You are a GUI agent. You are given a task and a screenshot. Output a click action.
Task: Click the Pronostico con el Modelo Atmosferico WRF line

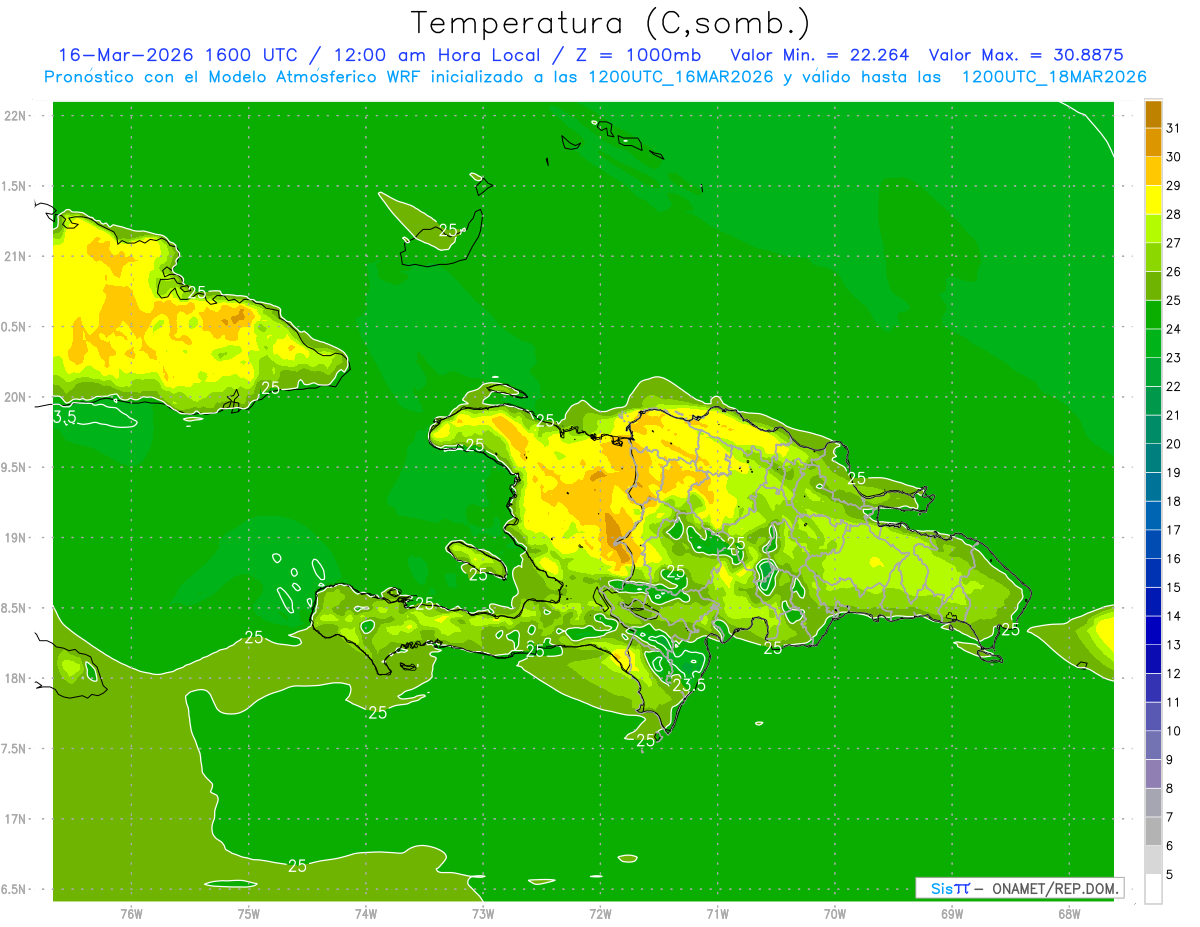tap(595, 77)
